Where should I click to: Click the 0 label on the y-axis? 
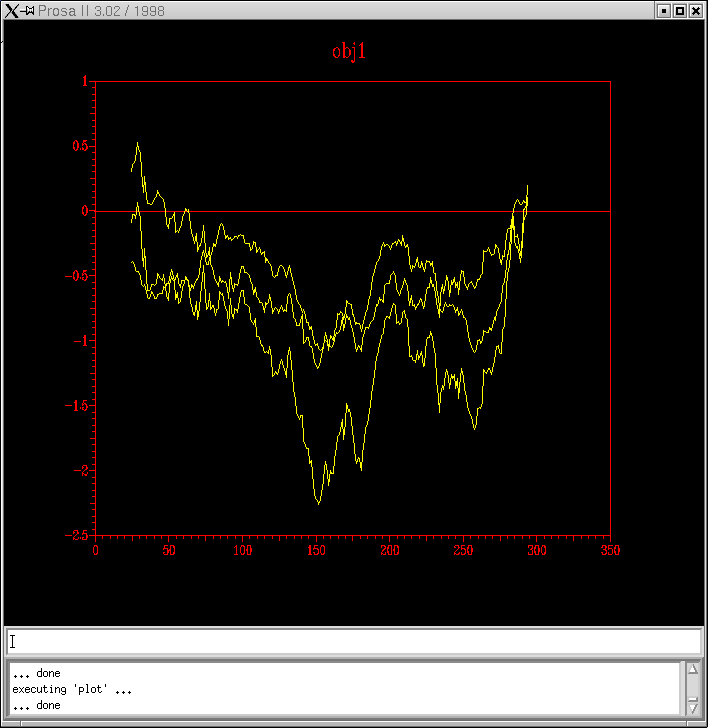coord(86,211)
